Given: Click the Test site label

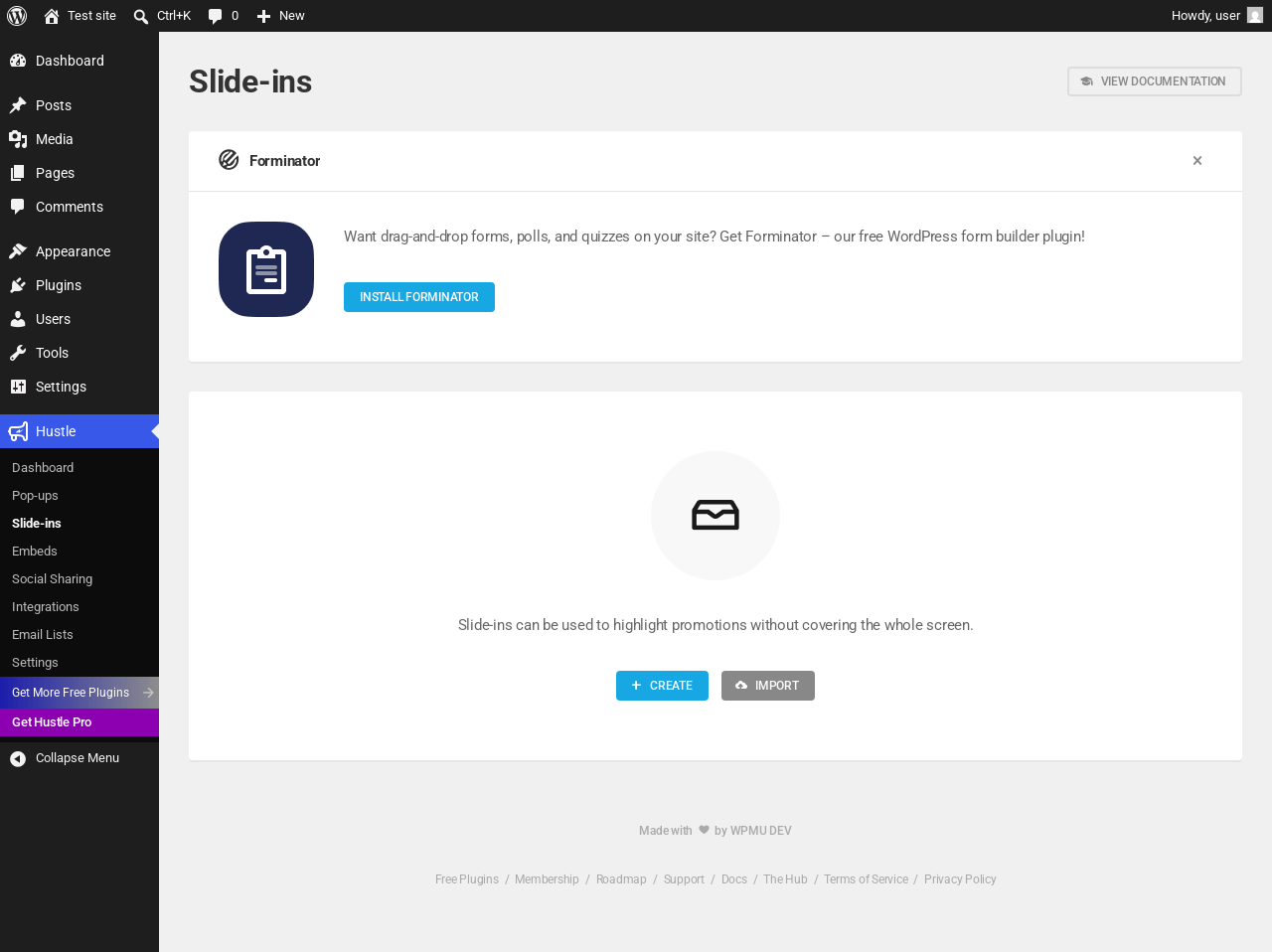Looking at the screenshot, I should pos(91,16).
